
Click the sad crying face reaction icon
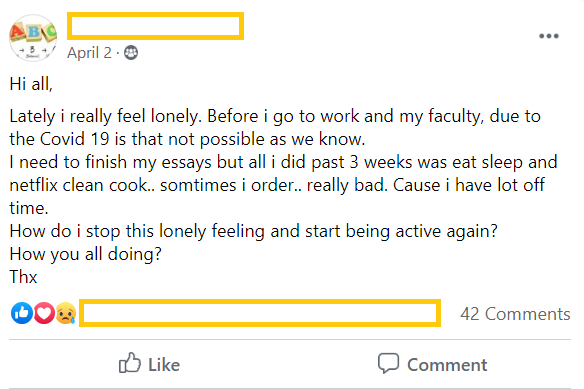click(x=66, y=313)
